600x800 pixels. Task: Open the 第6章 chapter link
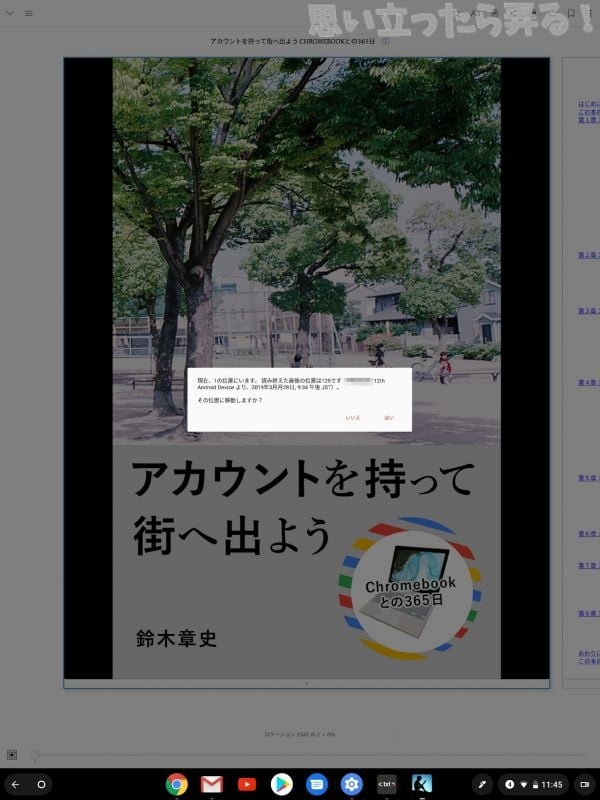coord(589,534)
